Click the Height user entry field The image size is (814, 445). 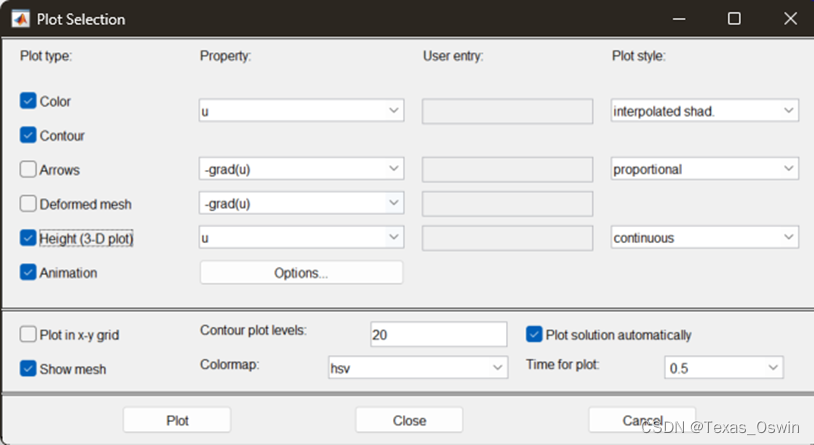tap(507, 238)
